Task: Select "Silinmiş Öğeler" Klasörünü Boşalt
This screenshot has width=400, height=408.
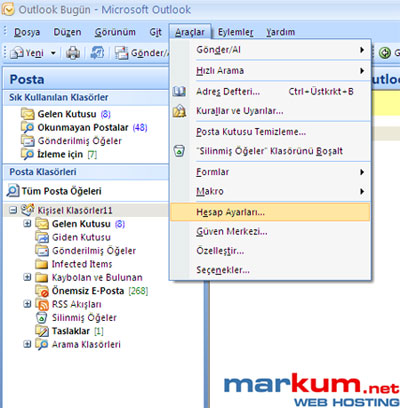Action: coord(270,151)
